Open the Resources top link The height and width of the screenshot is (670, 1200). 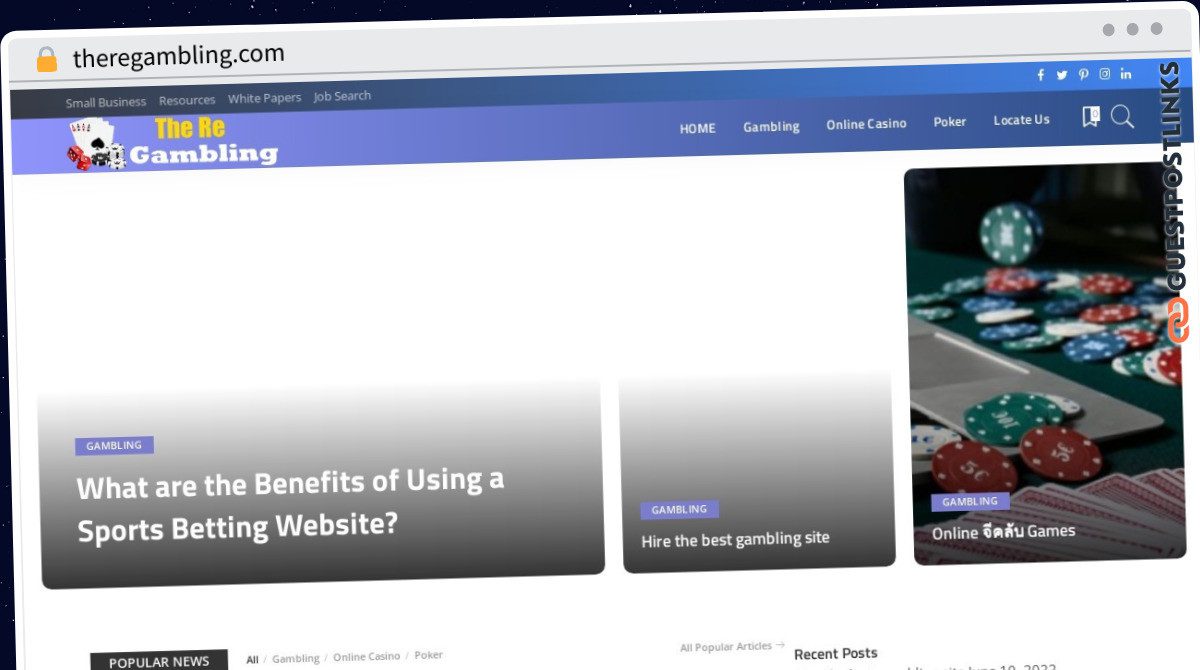[187, 100]
